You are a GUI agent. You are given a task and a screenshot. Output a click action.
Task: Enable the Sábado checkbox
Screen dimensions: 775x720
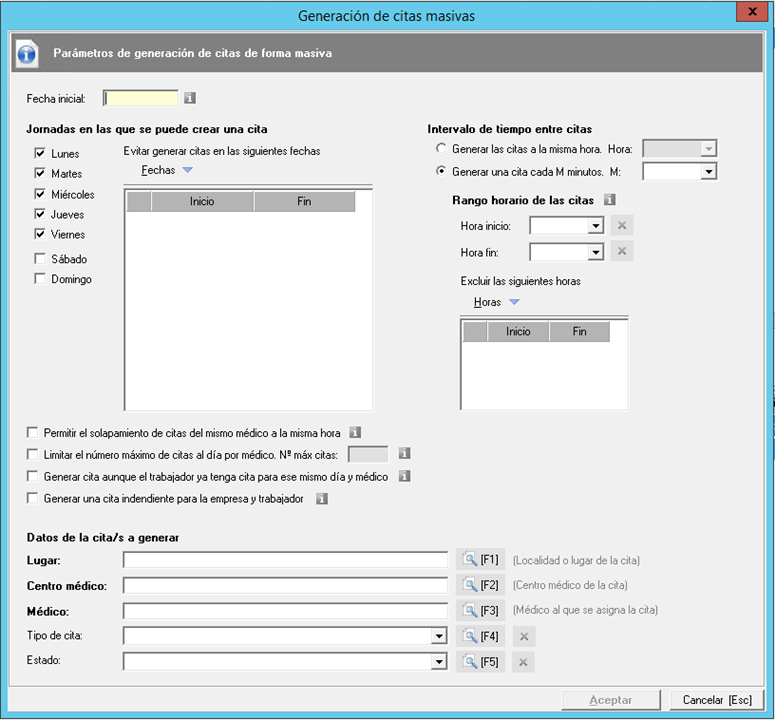[40, 259]
